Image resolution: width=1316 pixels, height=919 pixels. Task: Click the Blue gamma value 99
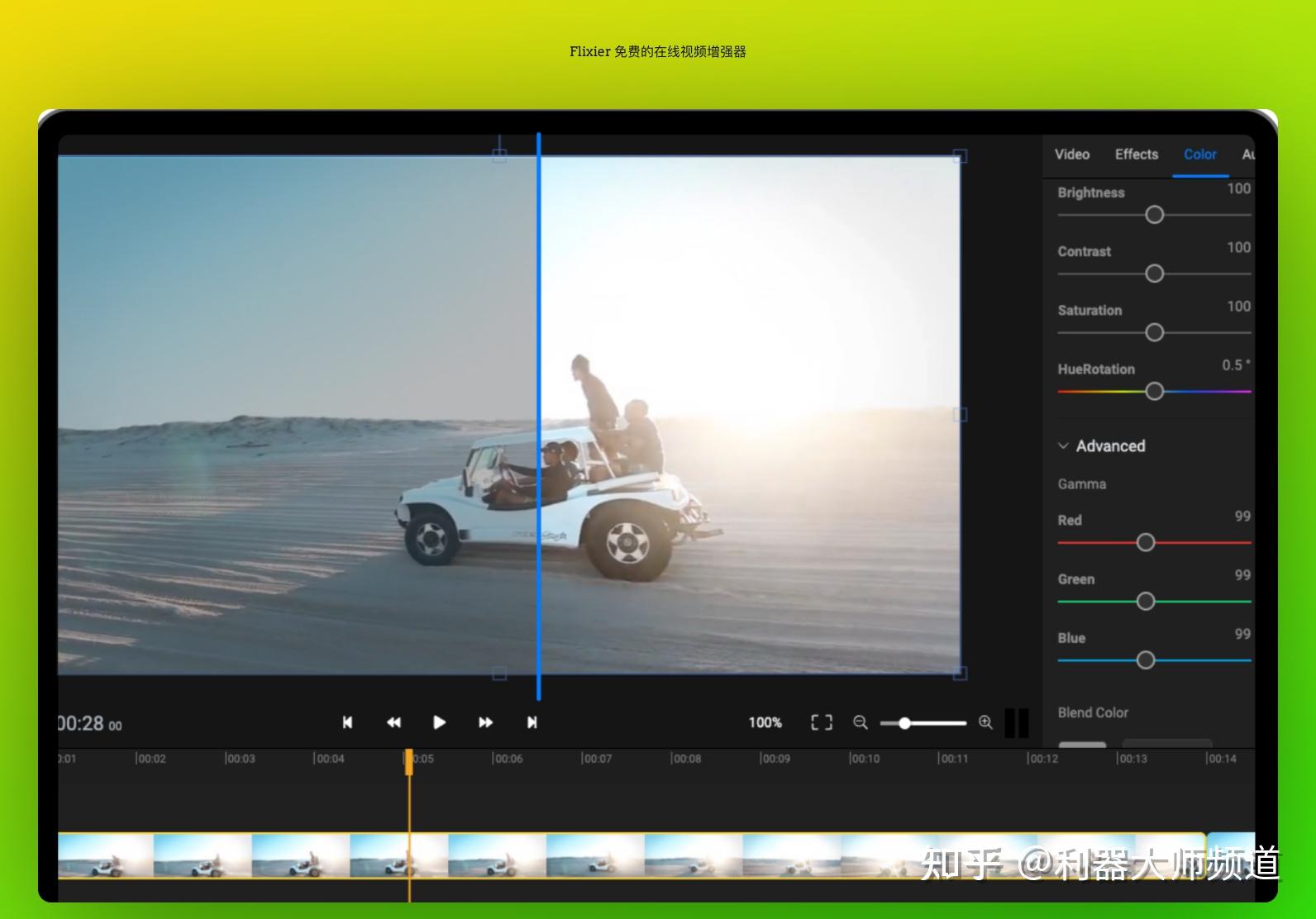point(1242,634)
